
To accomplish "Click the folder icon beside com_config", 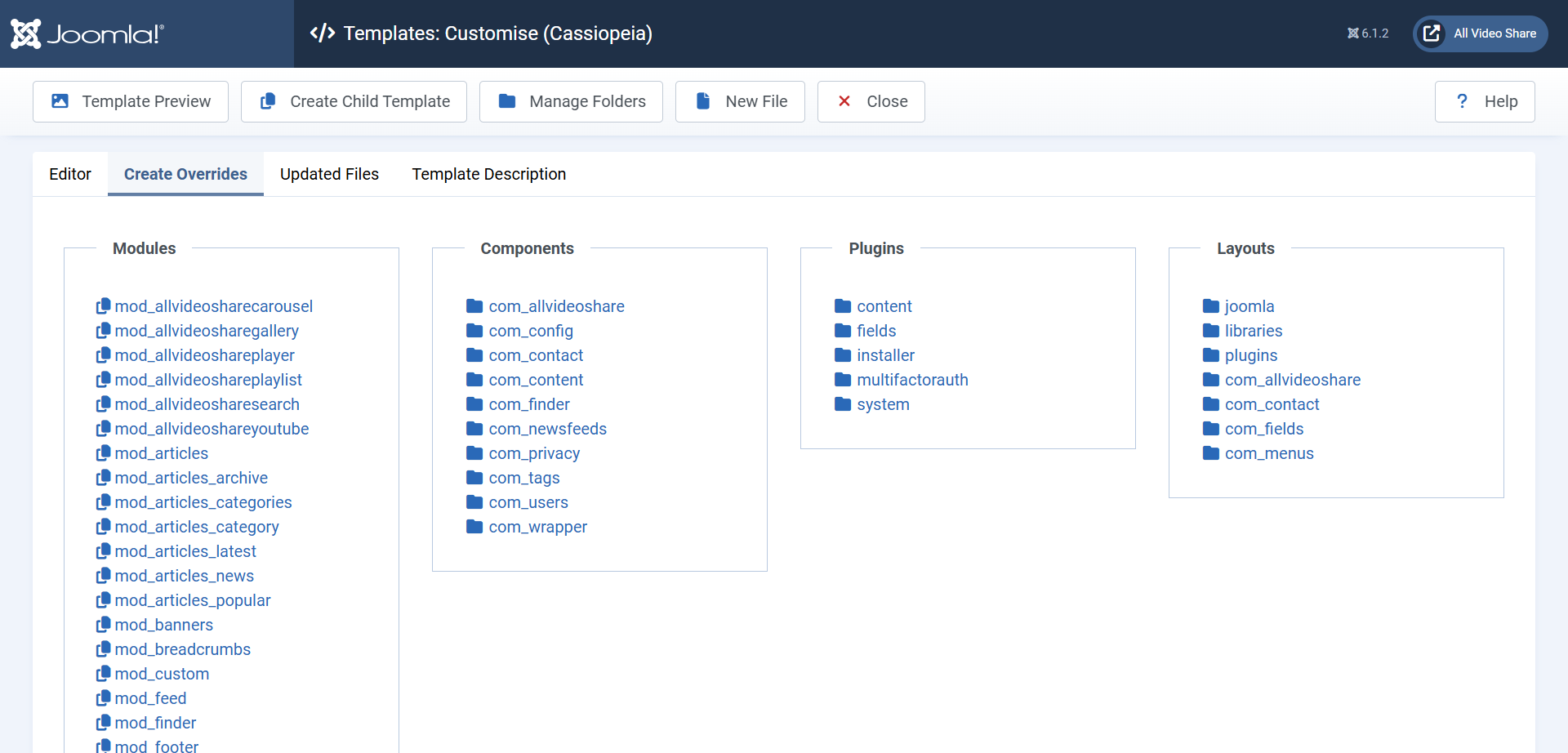I will (x=474, y=331).
